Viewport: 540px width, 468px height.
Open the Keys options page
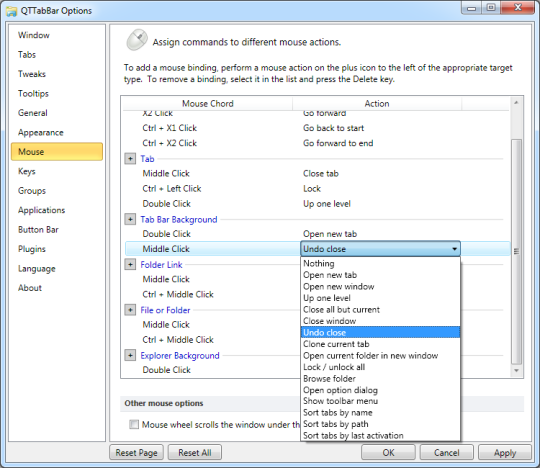[57, 171]
